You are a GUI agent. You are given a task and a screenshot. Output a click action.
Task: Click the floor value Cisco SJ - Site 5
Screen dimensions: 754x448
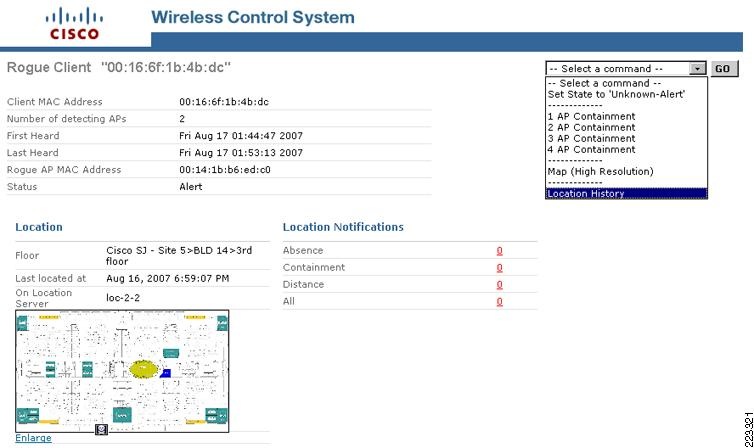point(179,256)
